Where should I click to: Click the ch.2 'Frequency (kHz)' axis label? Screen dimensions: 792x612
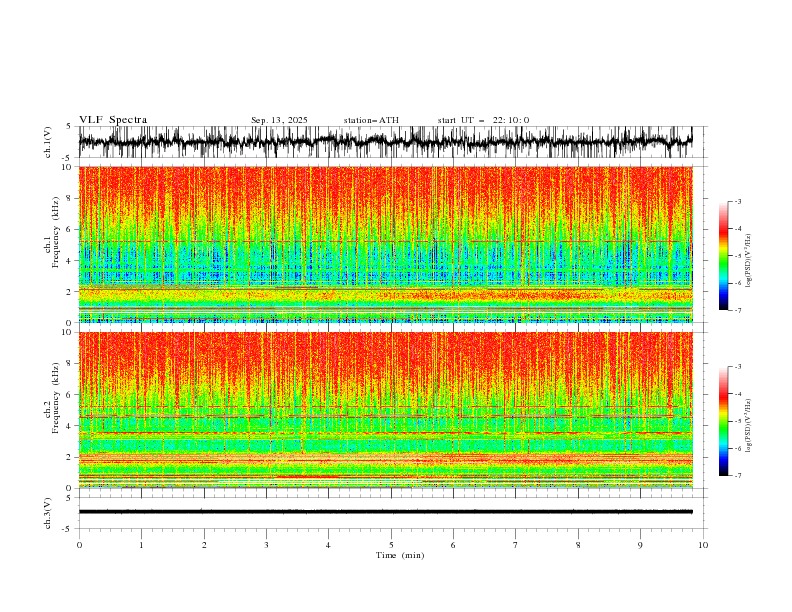click(x=56, y=398)
